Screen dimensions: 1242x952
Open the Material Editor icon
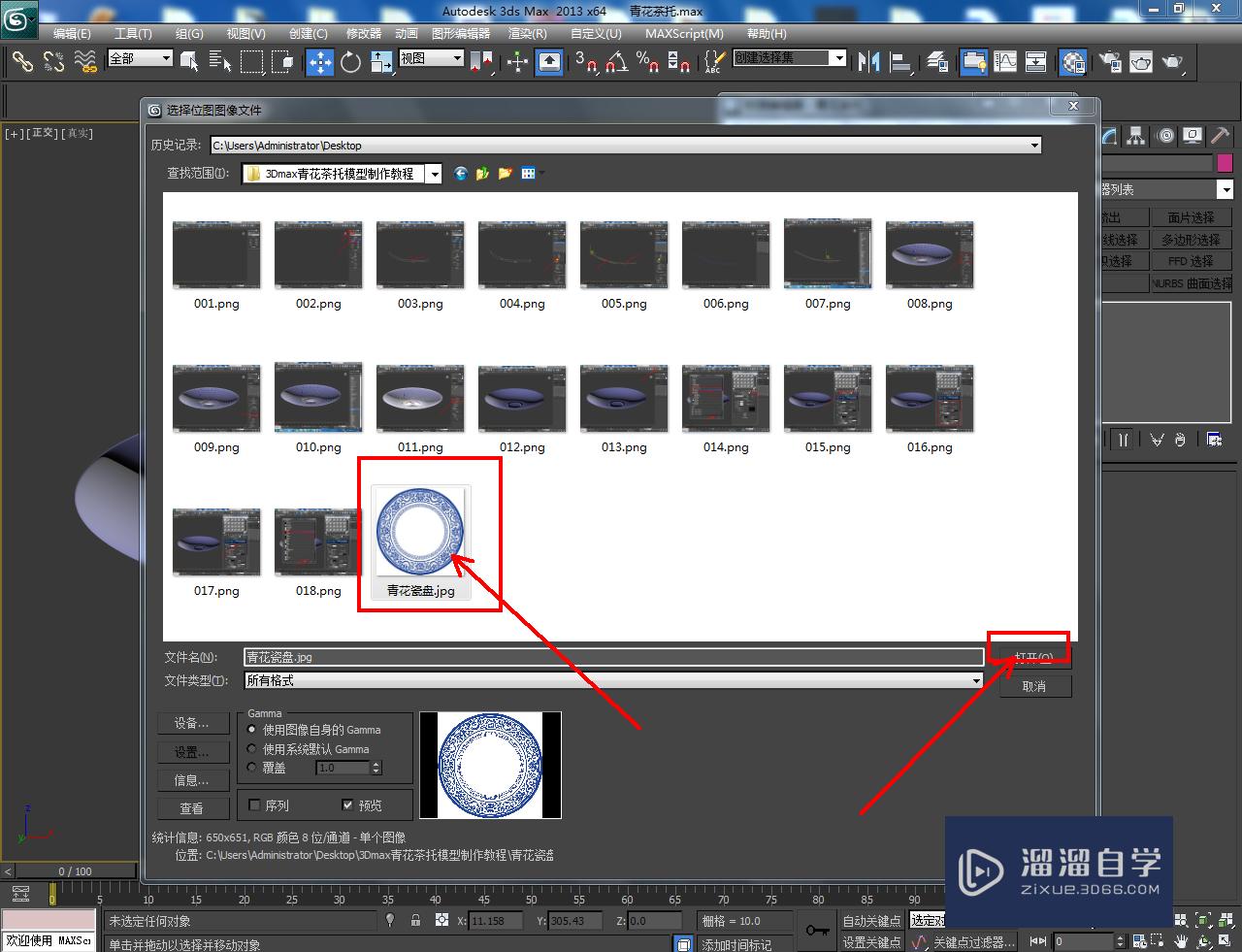tap(1073, 62)
